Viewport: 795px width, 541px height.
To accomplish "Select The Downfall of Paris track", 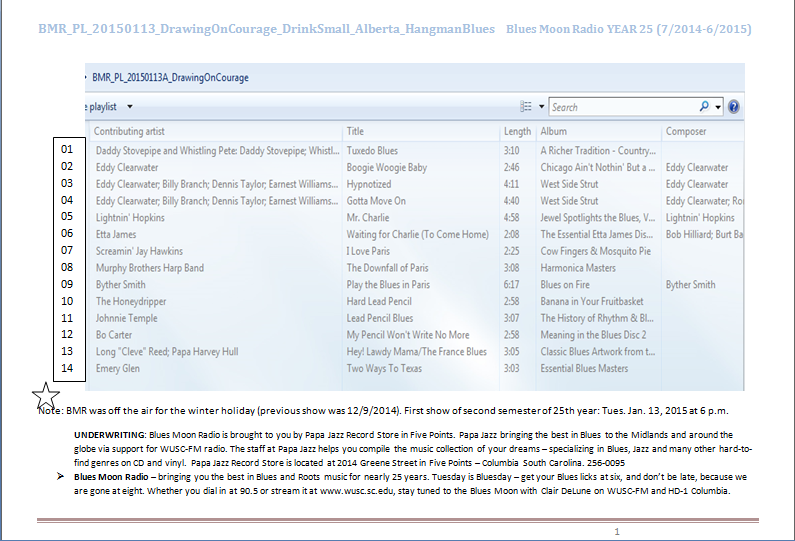I will [387, 268].
